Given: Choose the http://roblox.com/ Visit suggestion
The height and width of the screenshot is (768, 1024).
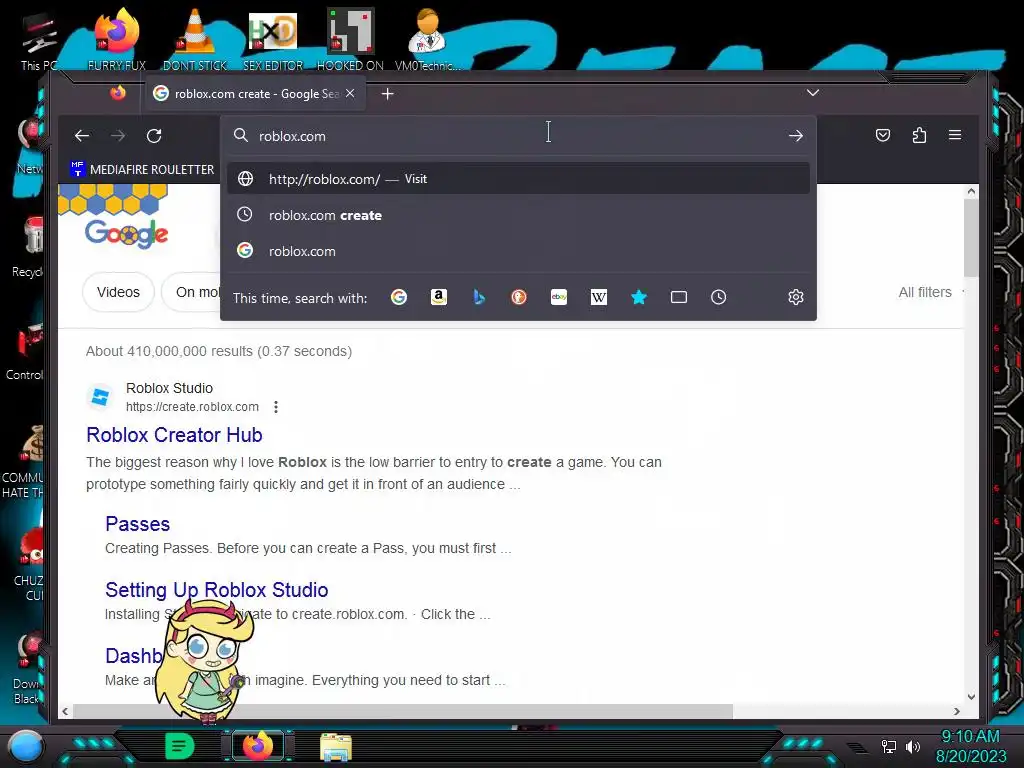Looking at the screenshot, I should pyautogui.click(x=519, y=178).
